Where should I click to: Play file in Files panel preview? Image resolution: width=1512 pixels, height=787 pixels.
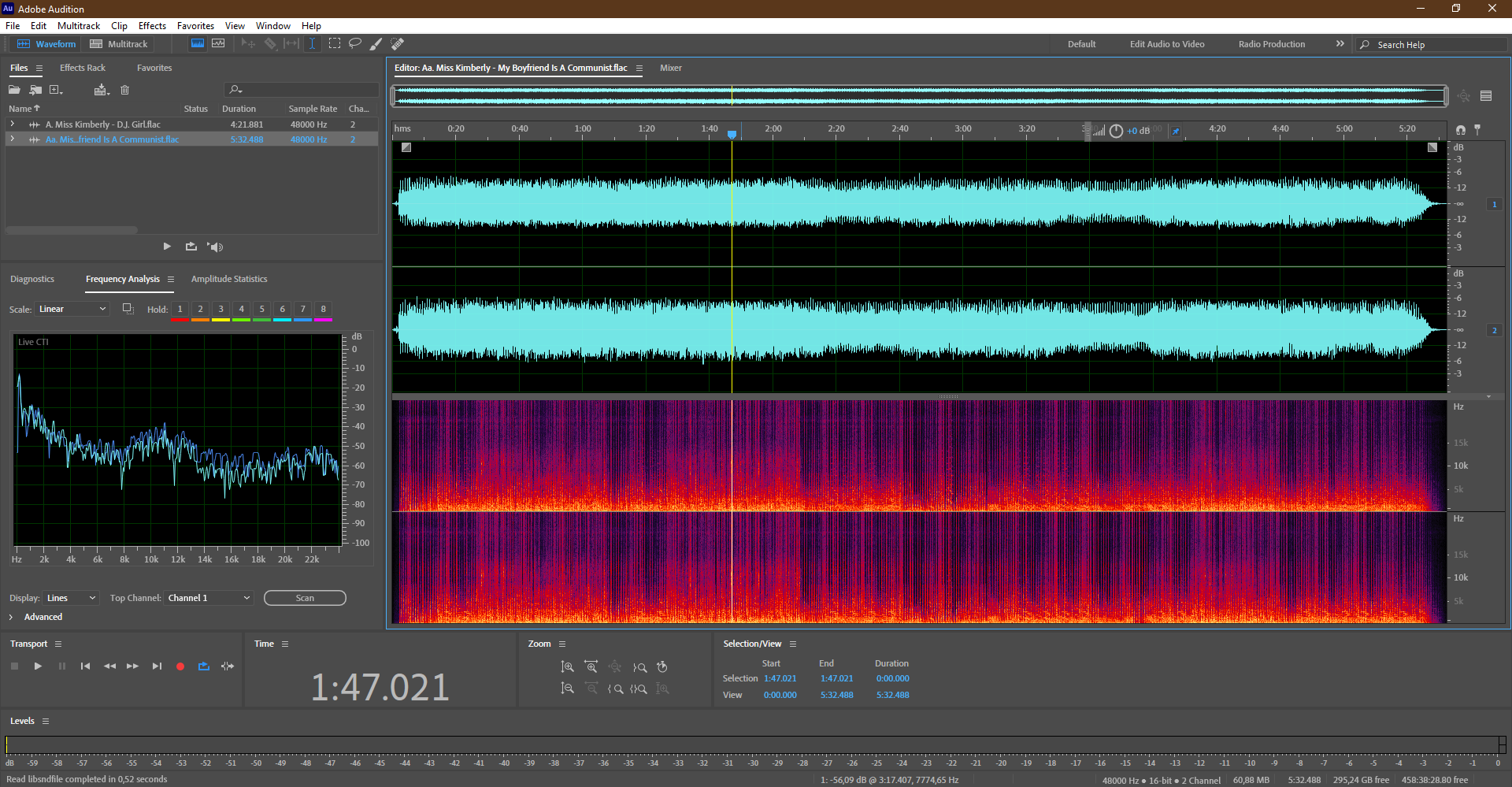(167, 247)
